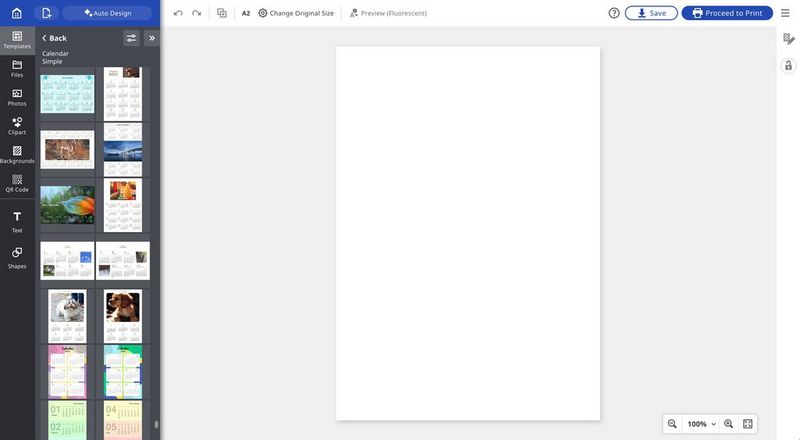The image size is (800, 440).
Task: Go to the home icon
Action: click(x=16, y=13)
